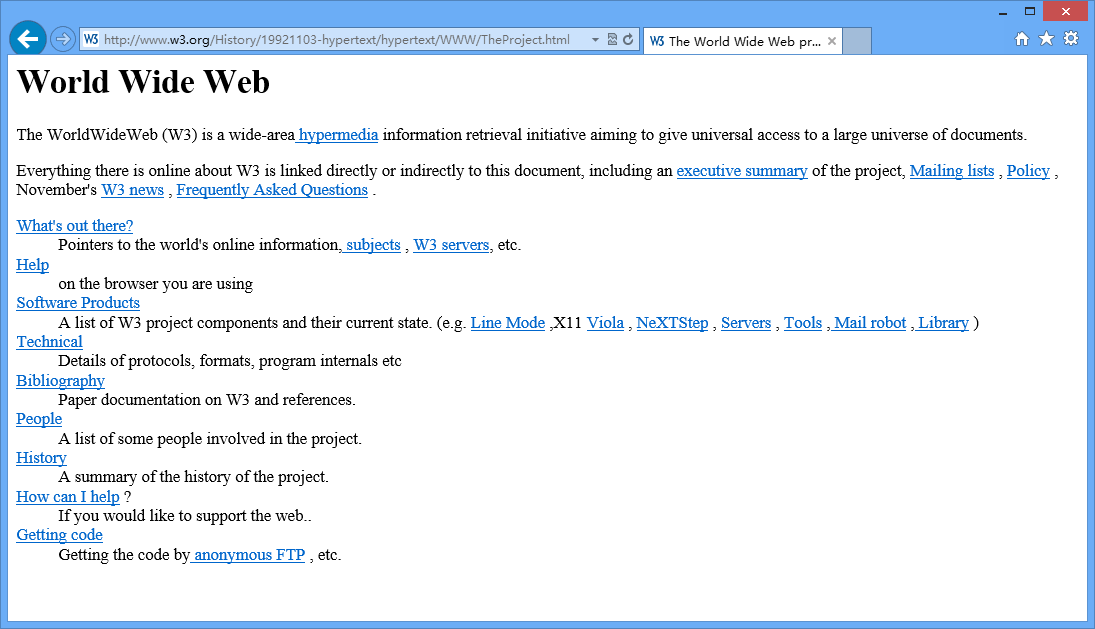Toggle Compatibility View icon in address bar

(x=612, y=40)
